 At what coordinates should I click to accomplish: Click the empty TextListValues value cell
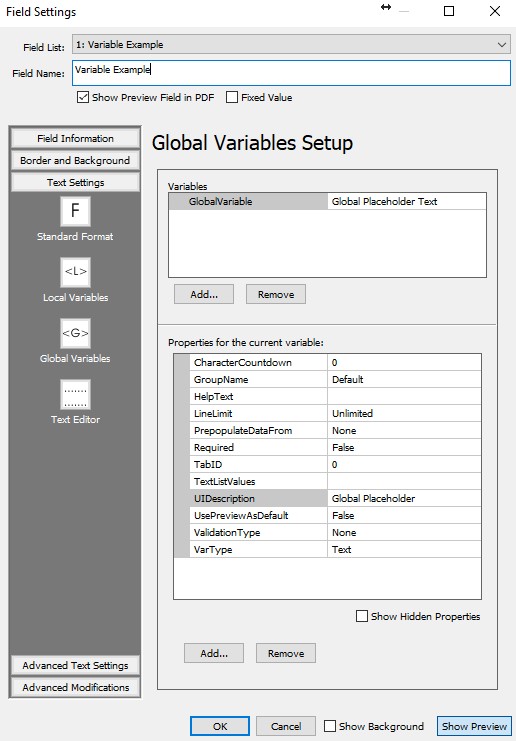[404, 482]
